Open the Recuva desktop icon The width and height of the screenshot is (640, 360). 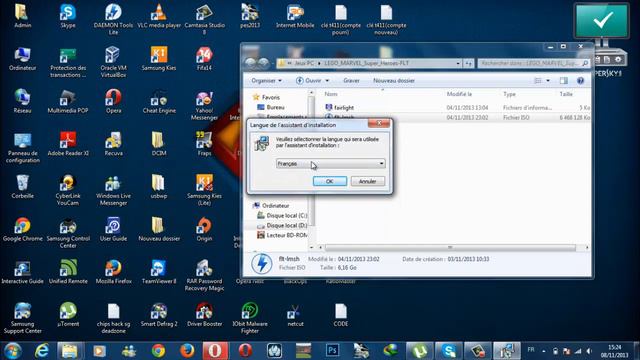point(113,144)
